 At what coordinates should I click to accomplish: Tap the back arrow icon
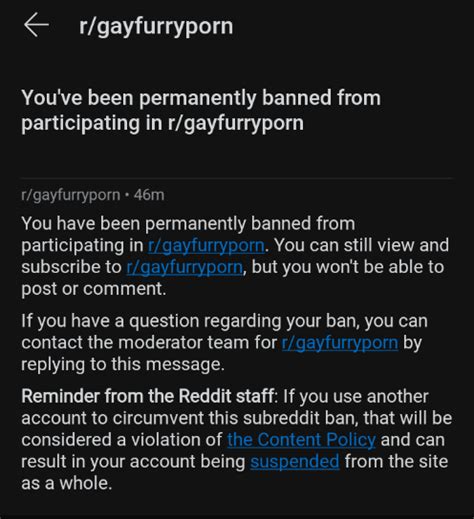(36, 25)
